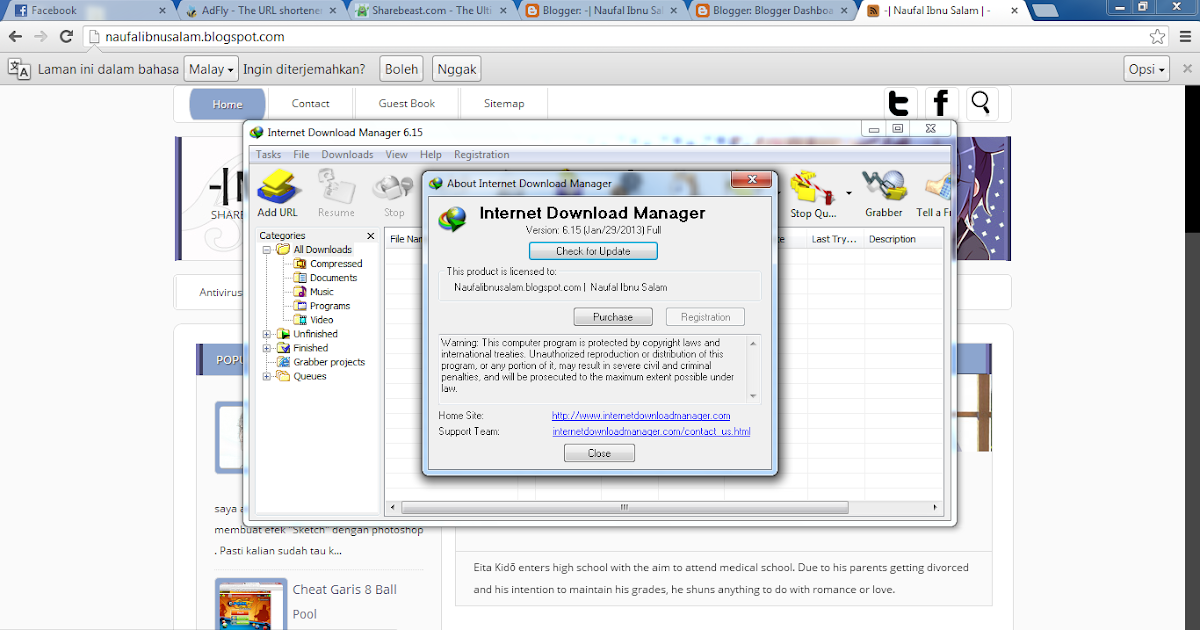Image resolution: width=1200 pixels, height=630 pixels.
Task: Open the Sitemap page on blog
Action: 504,104
